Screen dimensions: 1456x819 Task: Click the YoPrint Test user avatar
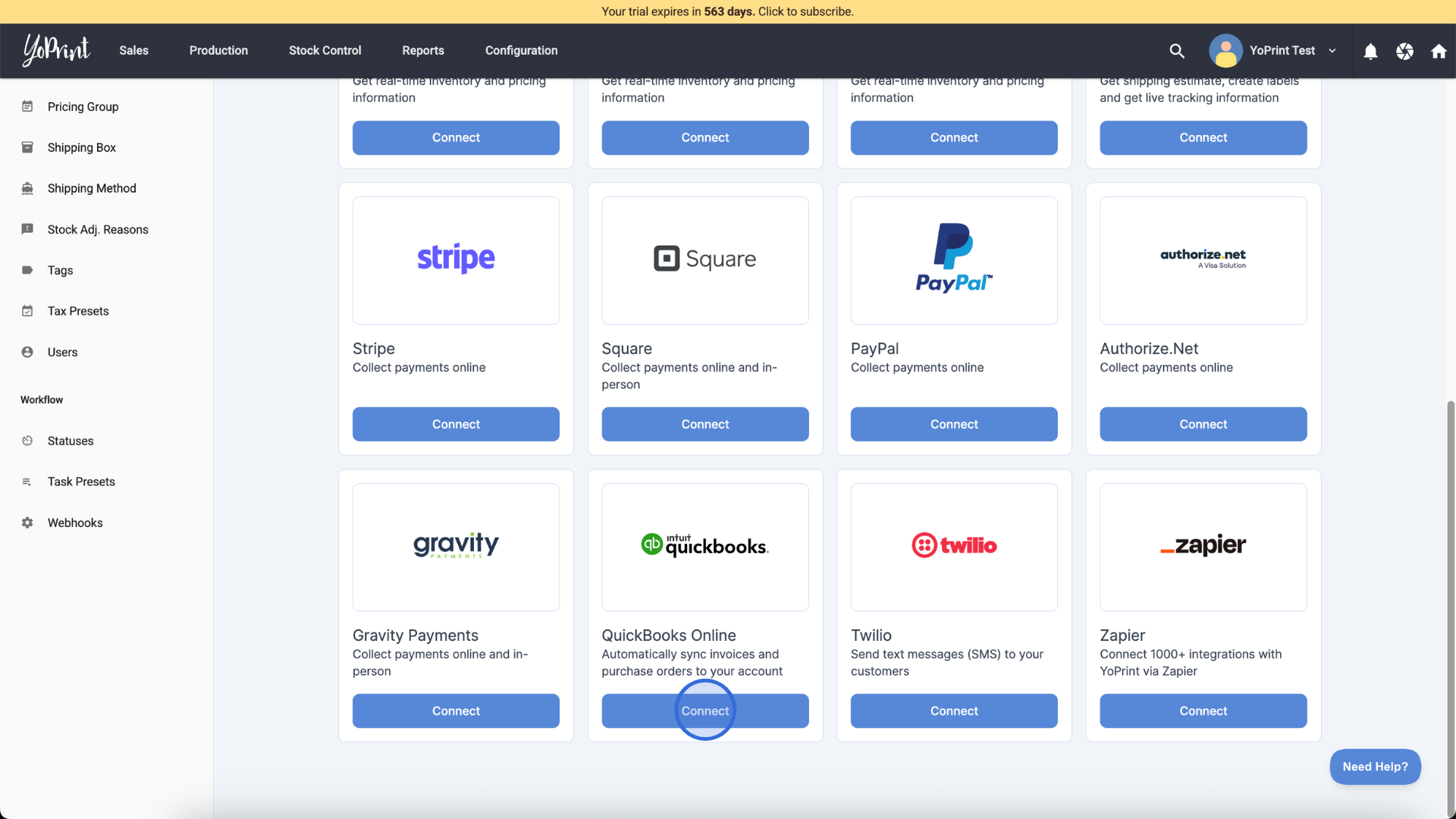pyautogui.click(x=1225, y=51)
